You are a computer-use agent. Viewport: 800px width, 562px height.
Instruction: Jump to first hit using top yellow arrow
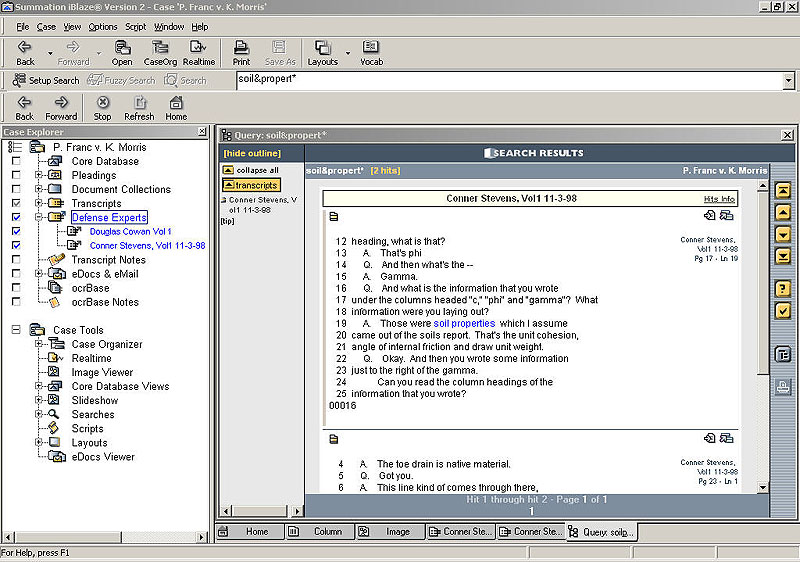tap(783, 191)
